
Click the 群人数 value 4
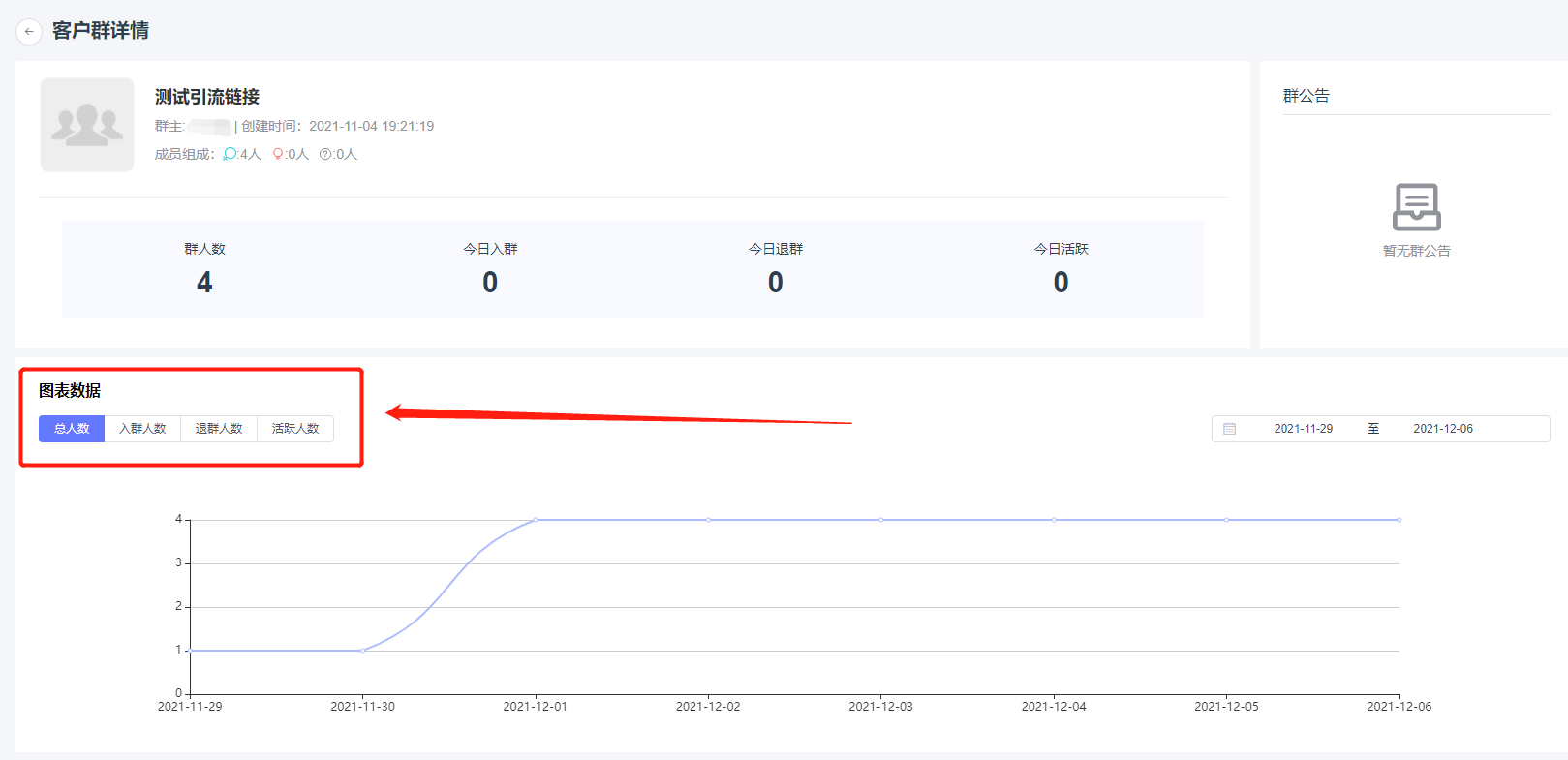[x=204, y=282]
